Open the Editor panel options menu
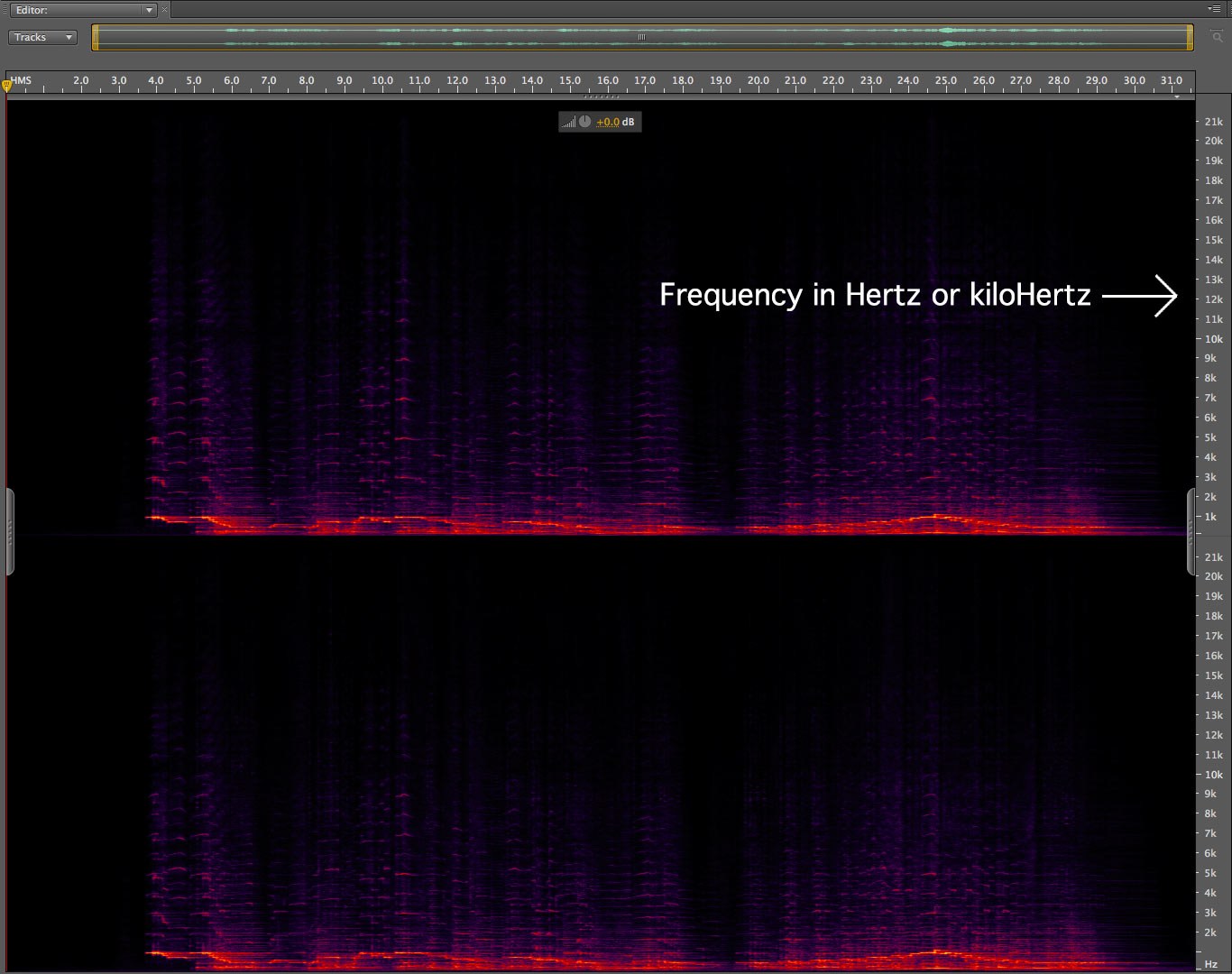This screenshot has width=1232, height=974. point(1215,8)
